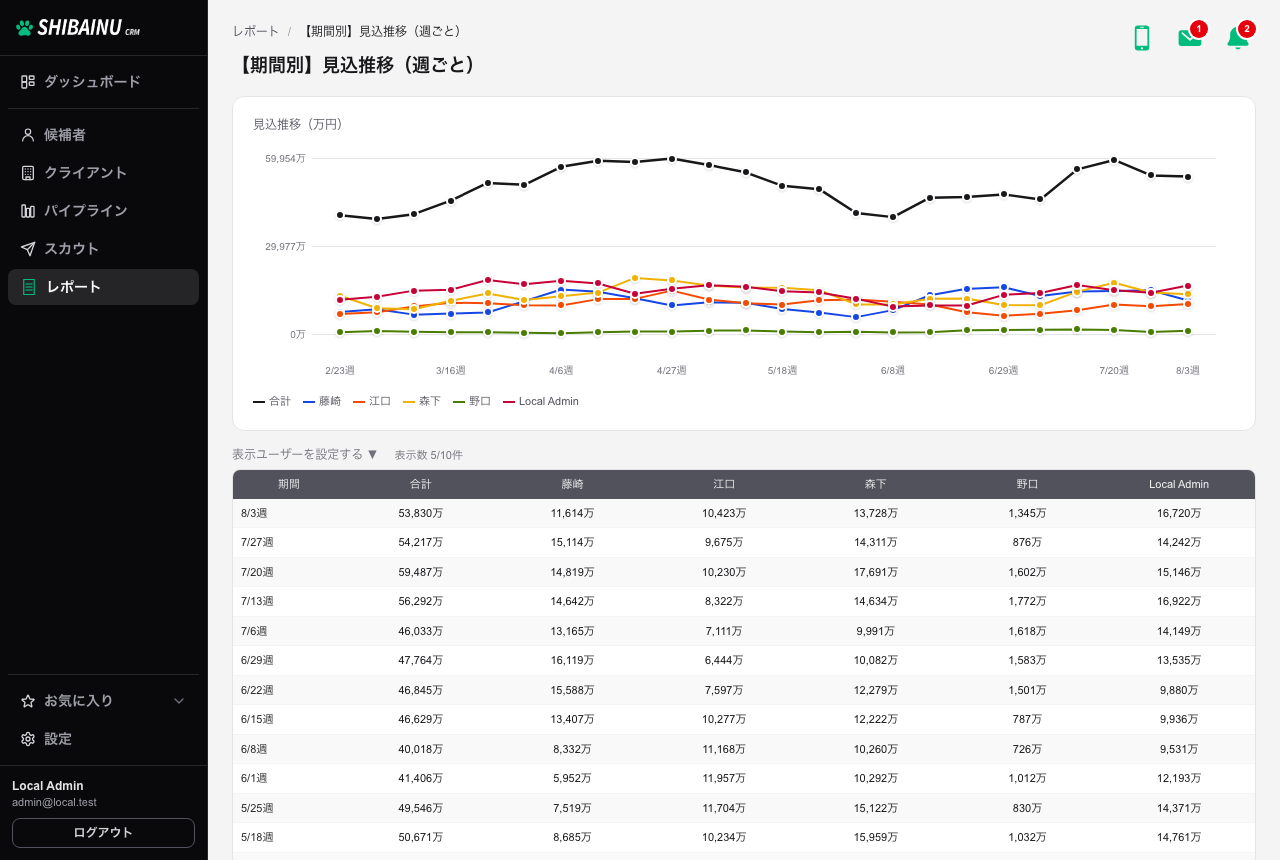Screen dimensions: 1280x860
Task: Click the Dashboard grid icon in sidebar
Action: coord(28,82)
